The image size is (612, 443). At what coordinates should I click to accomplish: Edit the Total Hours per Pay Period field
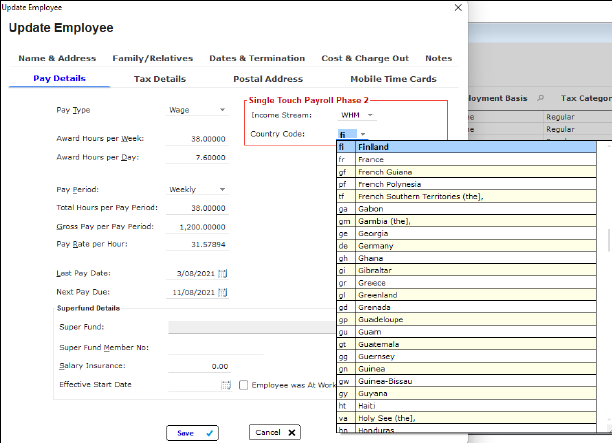(197, 208)
